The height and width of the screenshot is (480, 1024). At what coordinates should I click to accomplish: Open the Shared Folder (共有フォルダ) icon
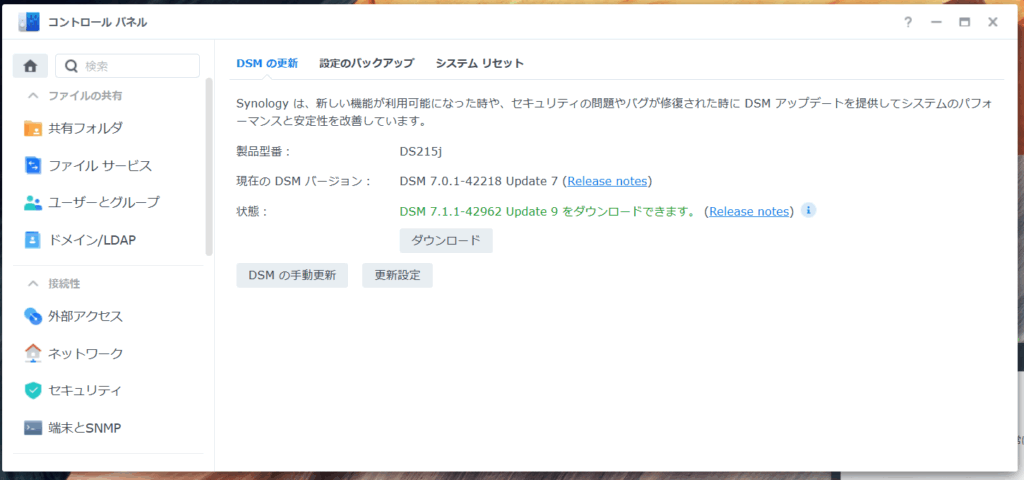point(33,128)
